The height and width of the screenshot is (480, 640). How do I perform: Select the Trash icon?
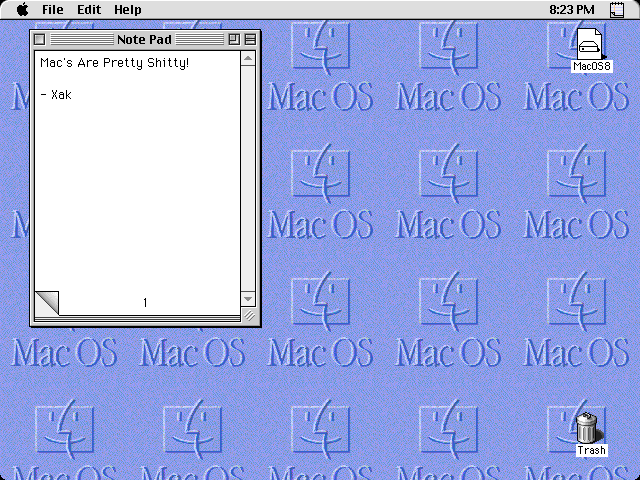pyautogui.click(x=587, y=428)
